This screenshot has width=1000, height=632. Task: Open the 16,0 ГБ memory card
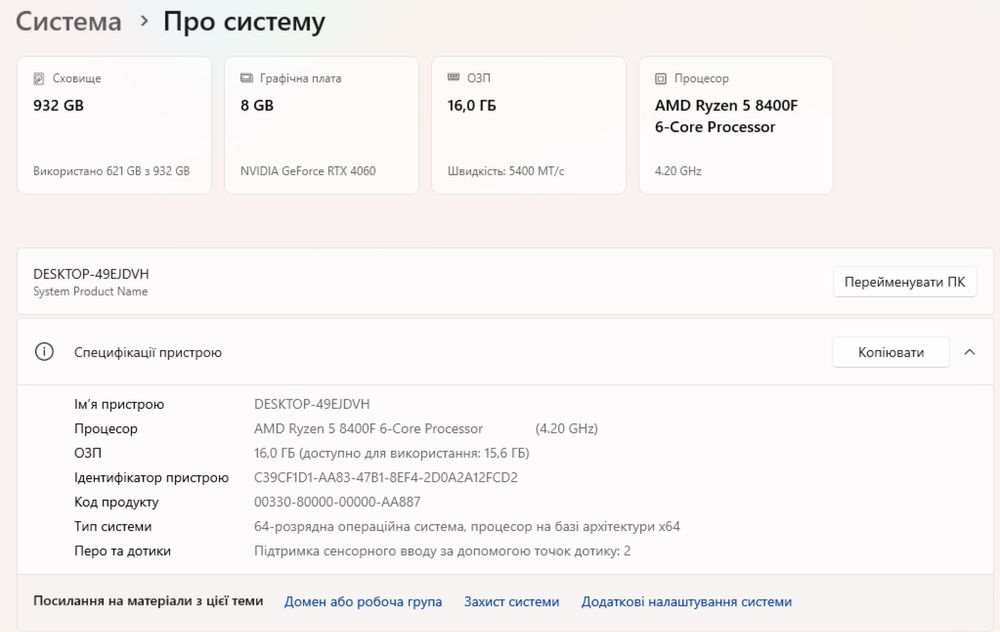(x=528, y=125)
